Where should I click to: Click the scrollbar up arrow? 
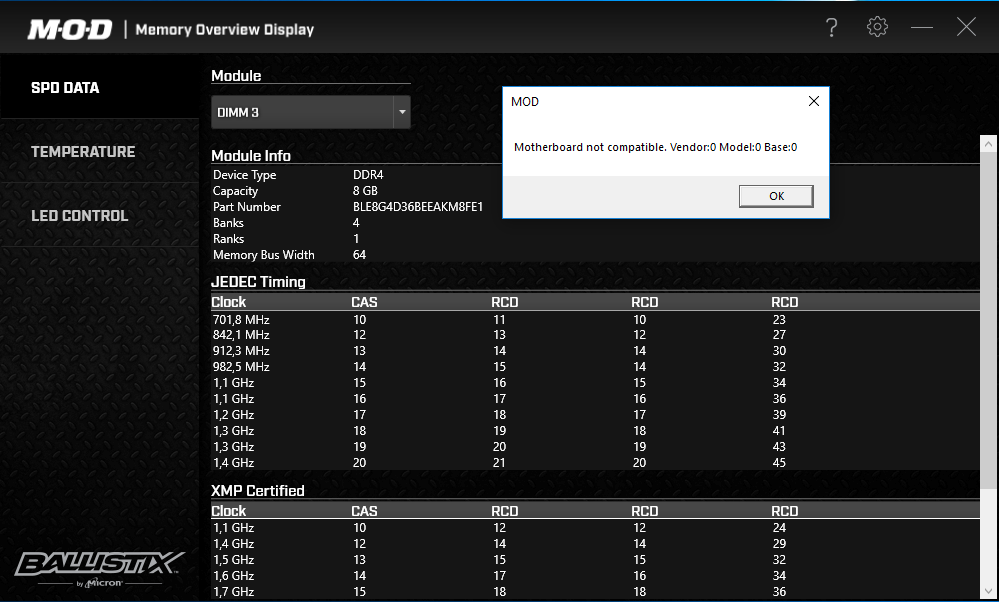point(988,144)
